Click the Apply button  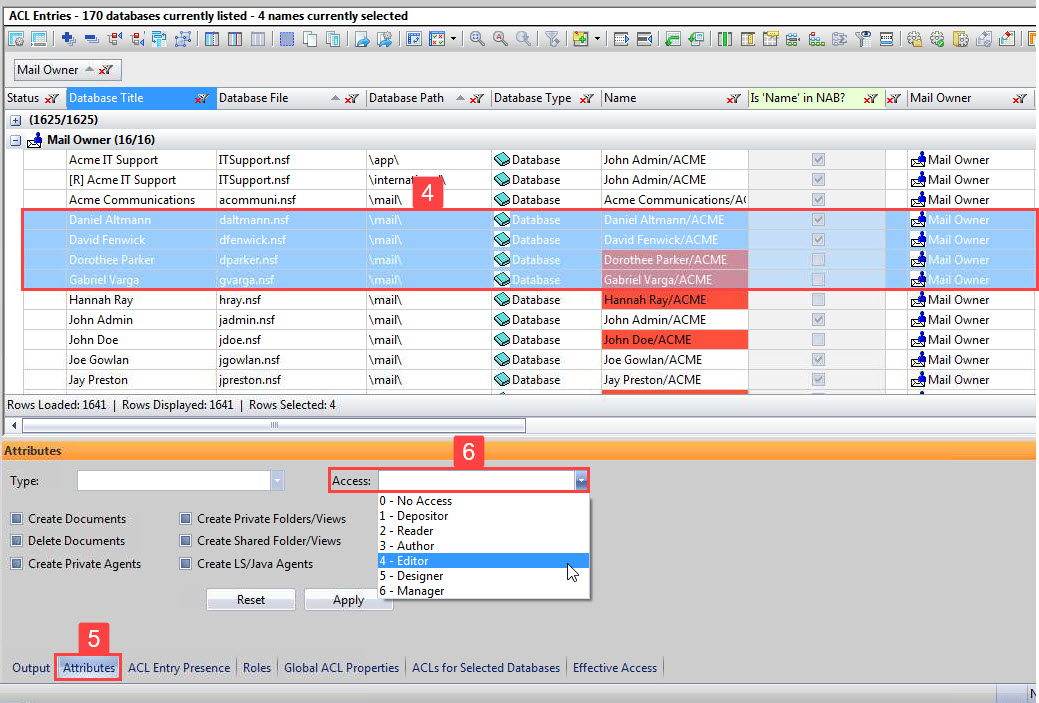[x=348, y=600]
